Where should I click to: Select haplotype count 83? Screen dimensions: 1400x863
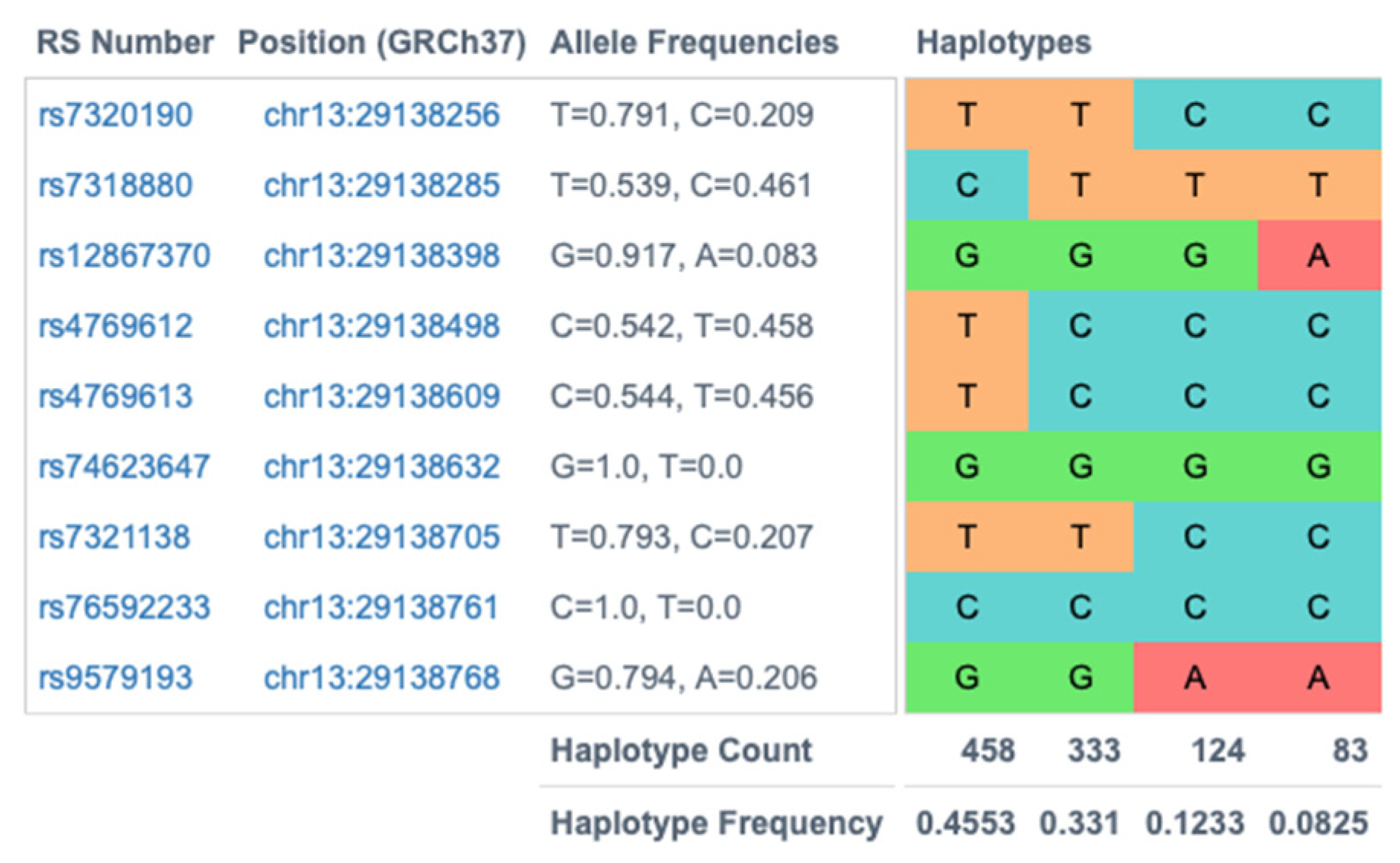tap(1350, 751)
